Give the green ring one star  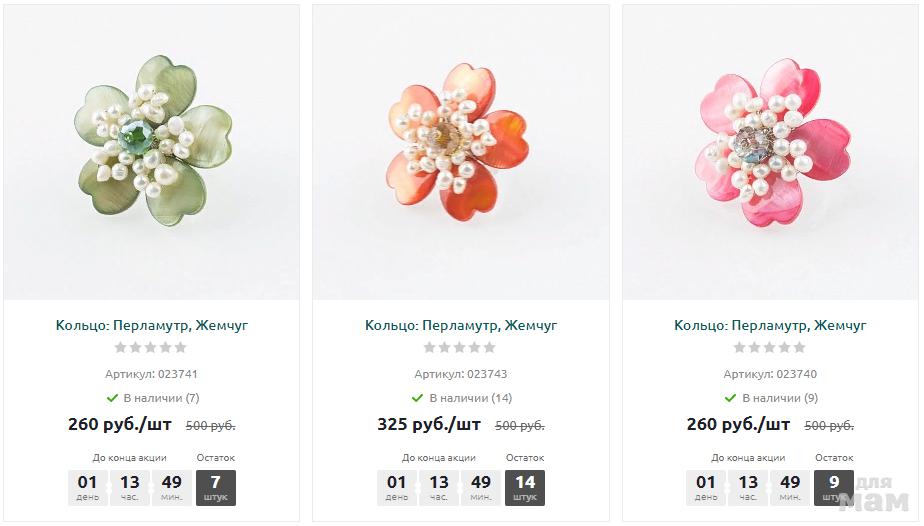[121, 348]
